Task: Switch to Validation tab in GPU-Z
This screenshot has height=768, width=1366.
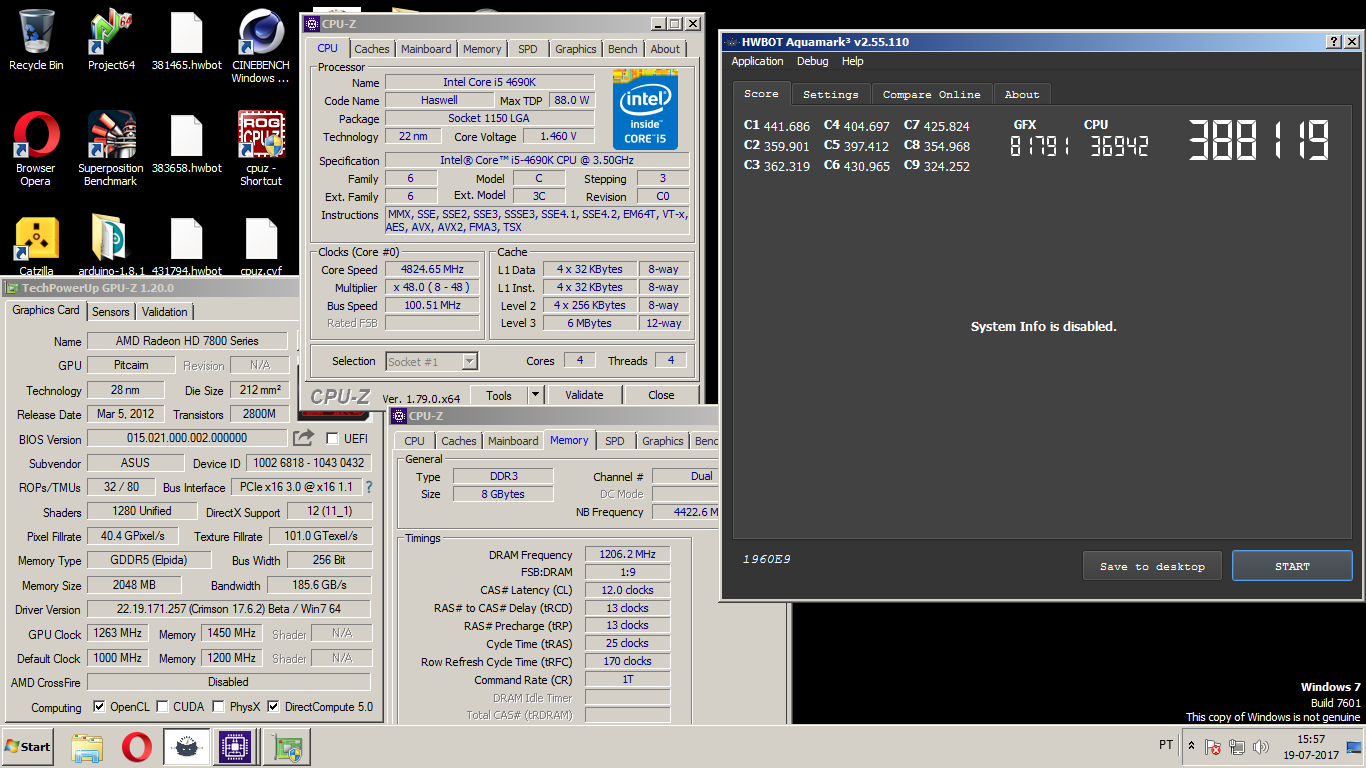Action: 165,312
